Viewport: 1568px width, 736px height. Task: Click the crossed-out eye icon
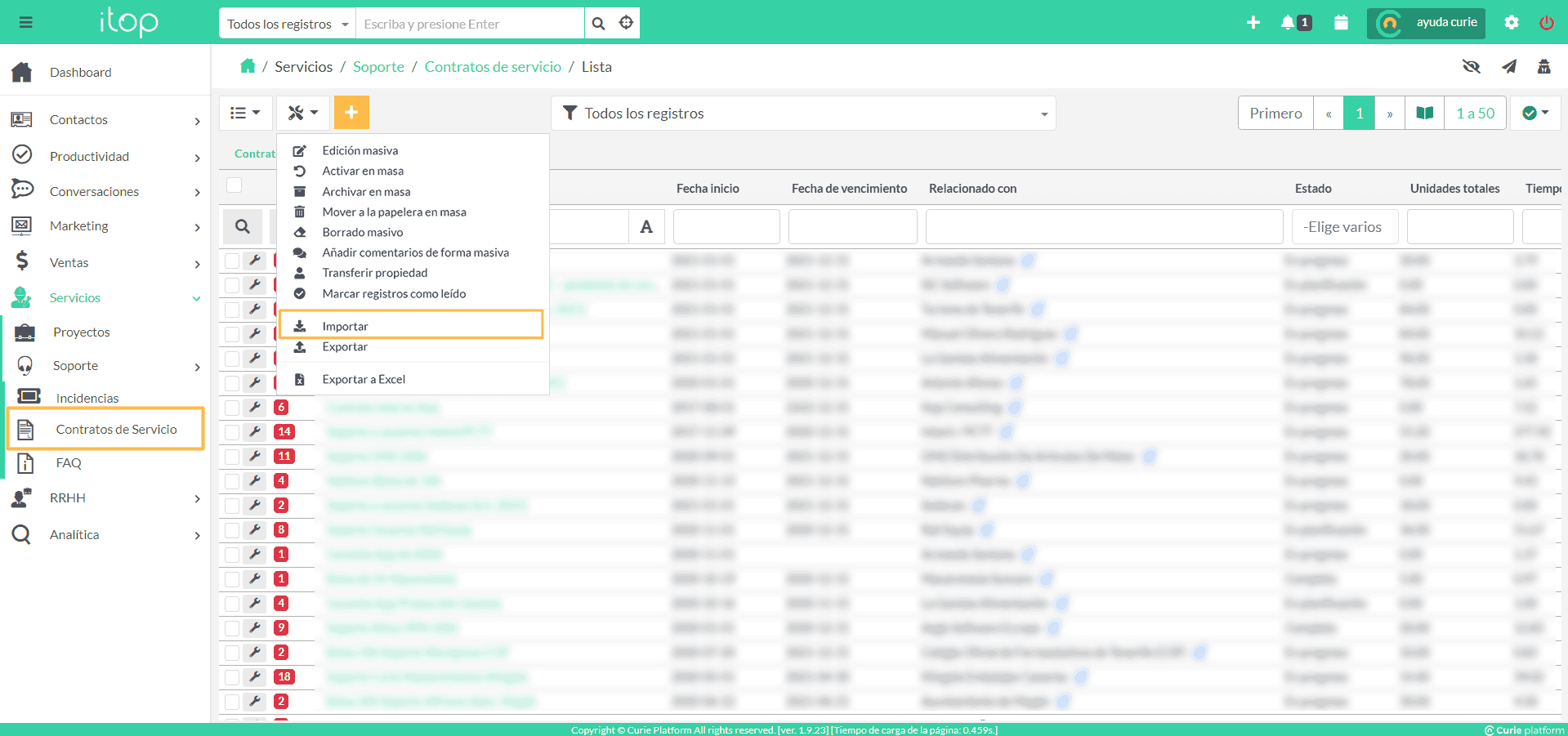[1471, 67]
